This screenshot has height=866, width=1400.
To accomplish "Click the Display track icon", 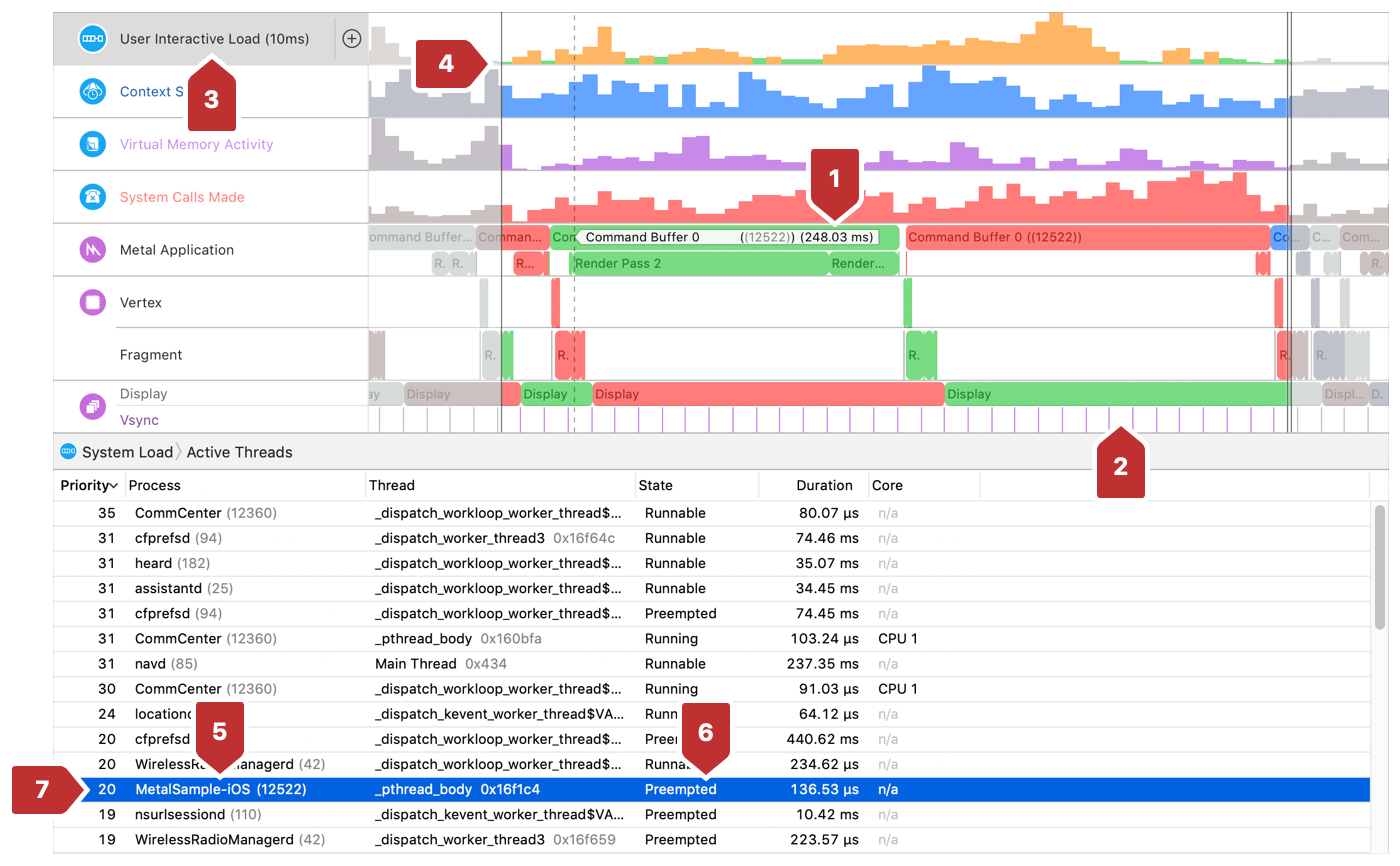I will point(93,407).
